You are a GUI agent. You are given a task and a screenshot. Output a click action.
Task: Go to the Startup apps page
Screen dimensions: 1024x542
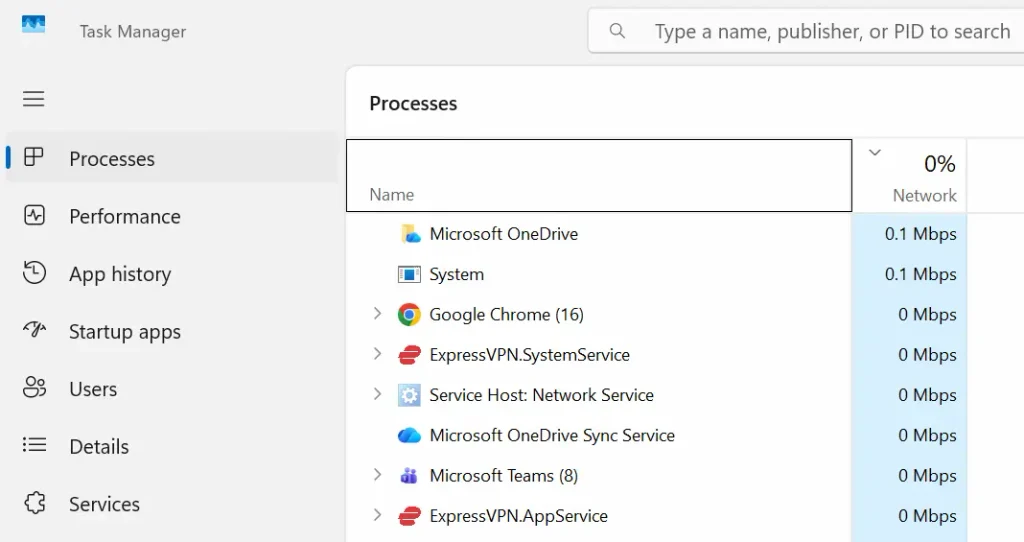tap(172, 332)
